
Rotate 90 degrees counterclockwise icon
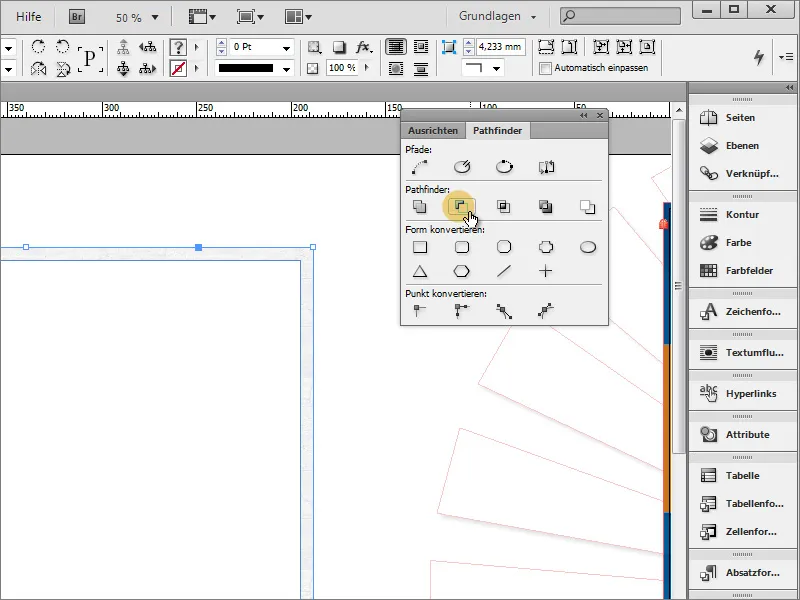pos(63,47)
